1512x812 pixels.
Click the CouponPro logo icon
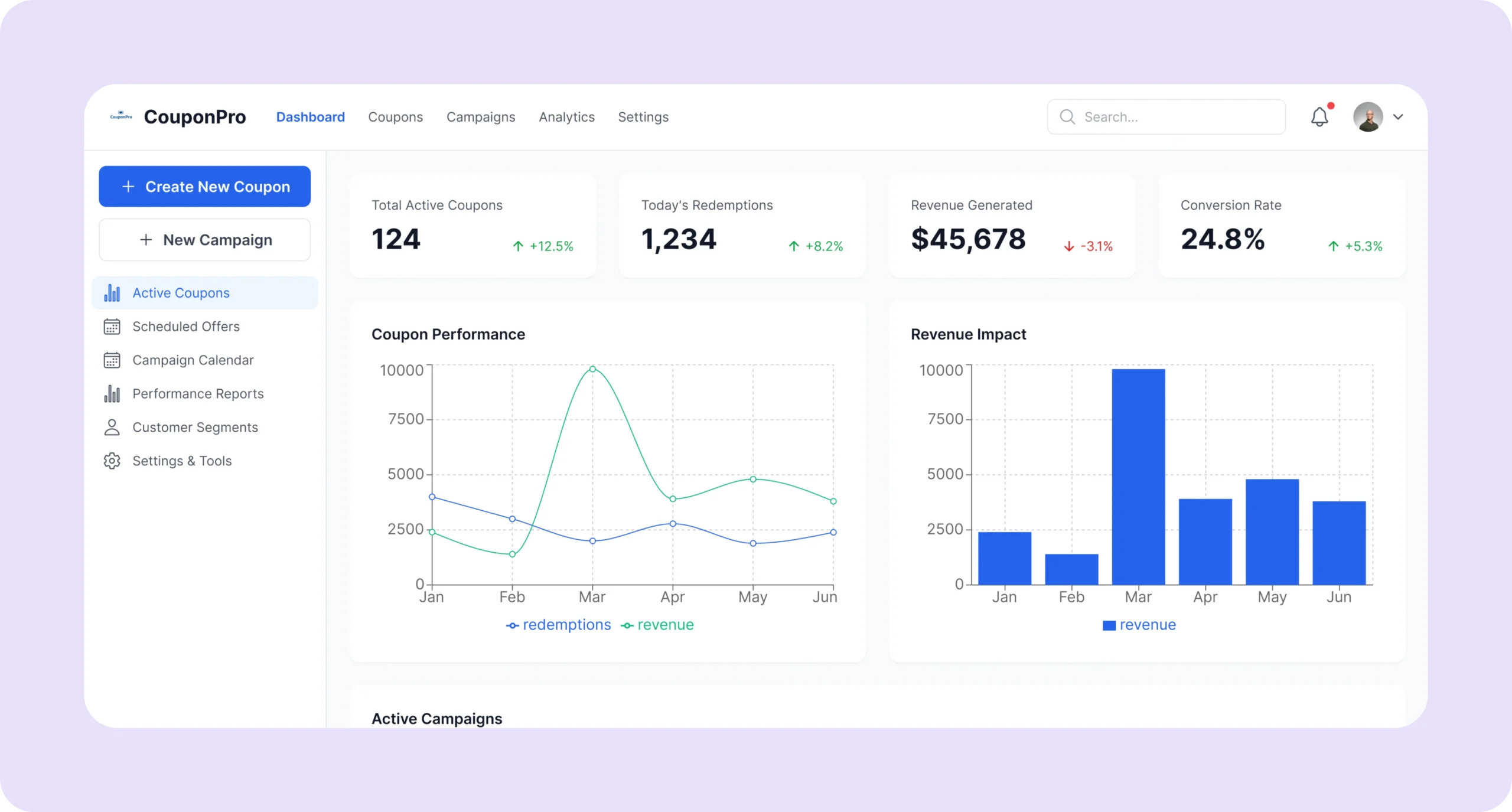[121, 116]
